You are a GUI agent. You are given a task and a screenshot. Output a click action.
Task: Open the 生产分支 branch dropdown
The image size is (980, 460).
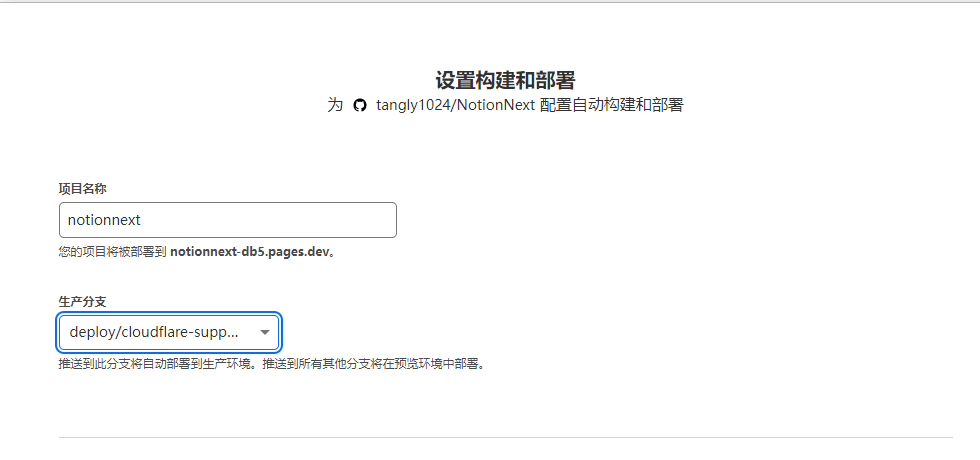[x=169, y=332]
